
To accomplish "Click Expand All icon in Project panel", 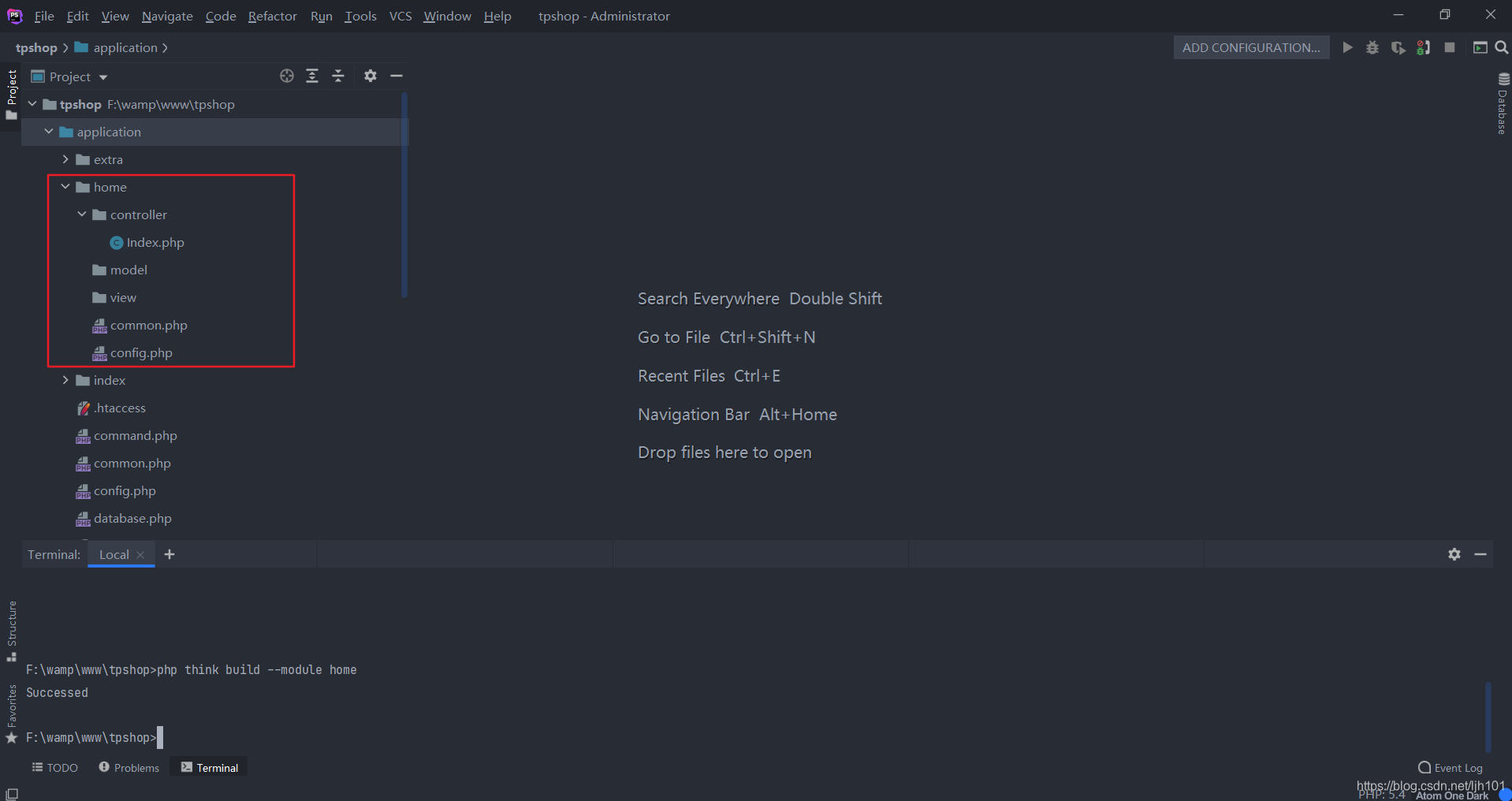I will (312, 76).
